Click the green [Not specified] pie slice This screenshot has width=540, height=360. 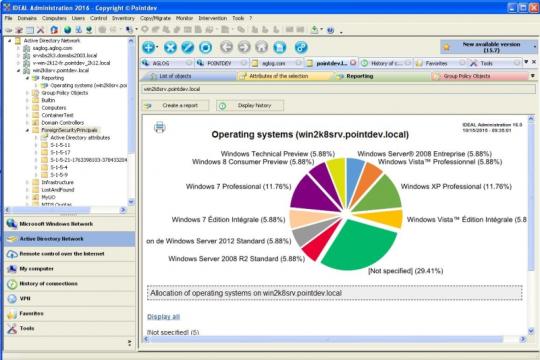(x=358, y=245)
